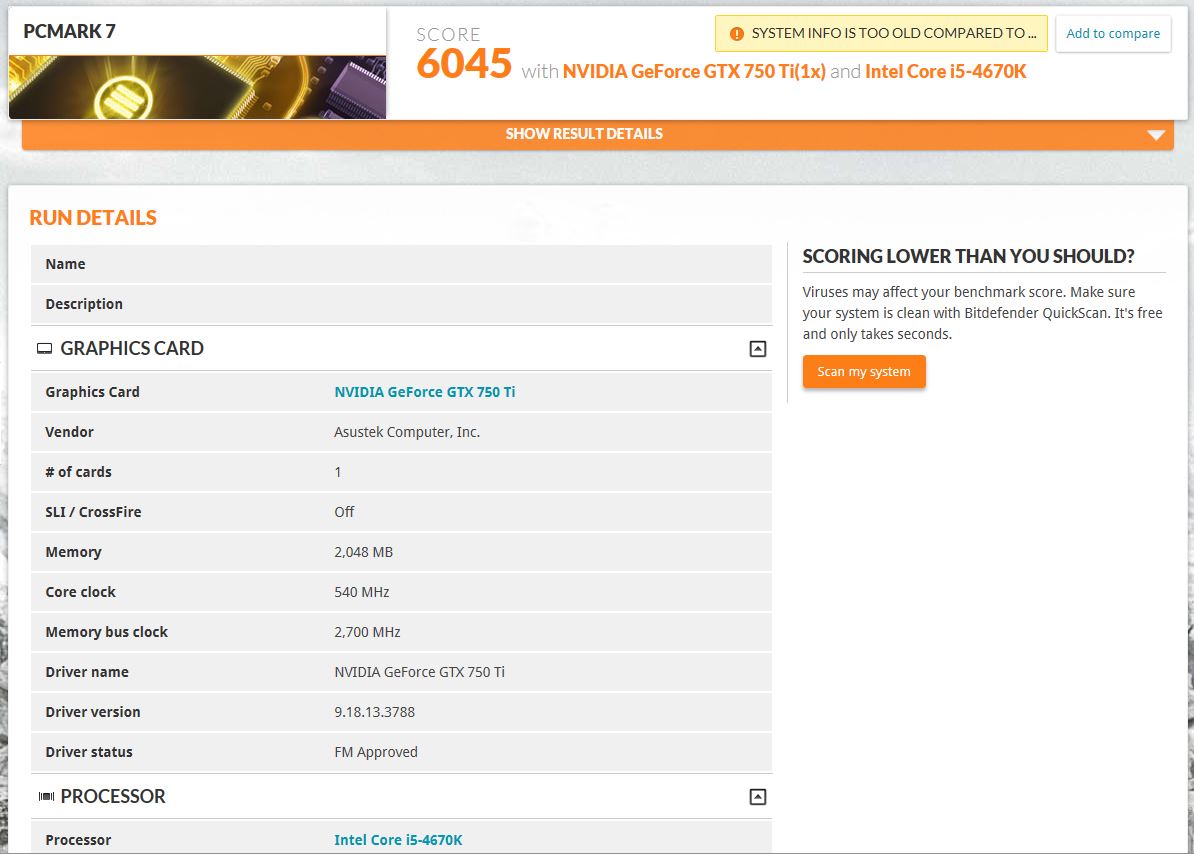Click the # of cards value 1
This screenshot has height=854, width=1194.
point(338,472)
